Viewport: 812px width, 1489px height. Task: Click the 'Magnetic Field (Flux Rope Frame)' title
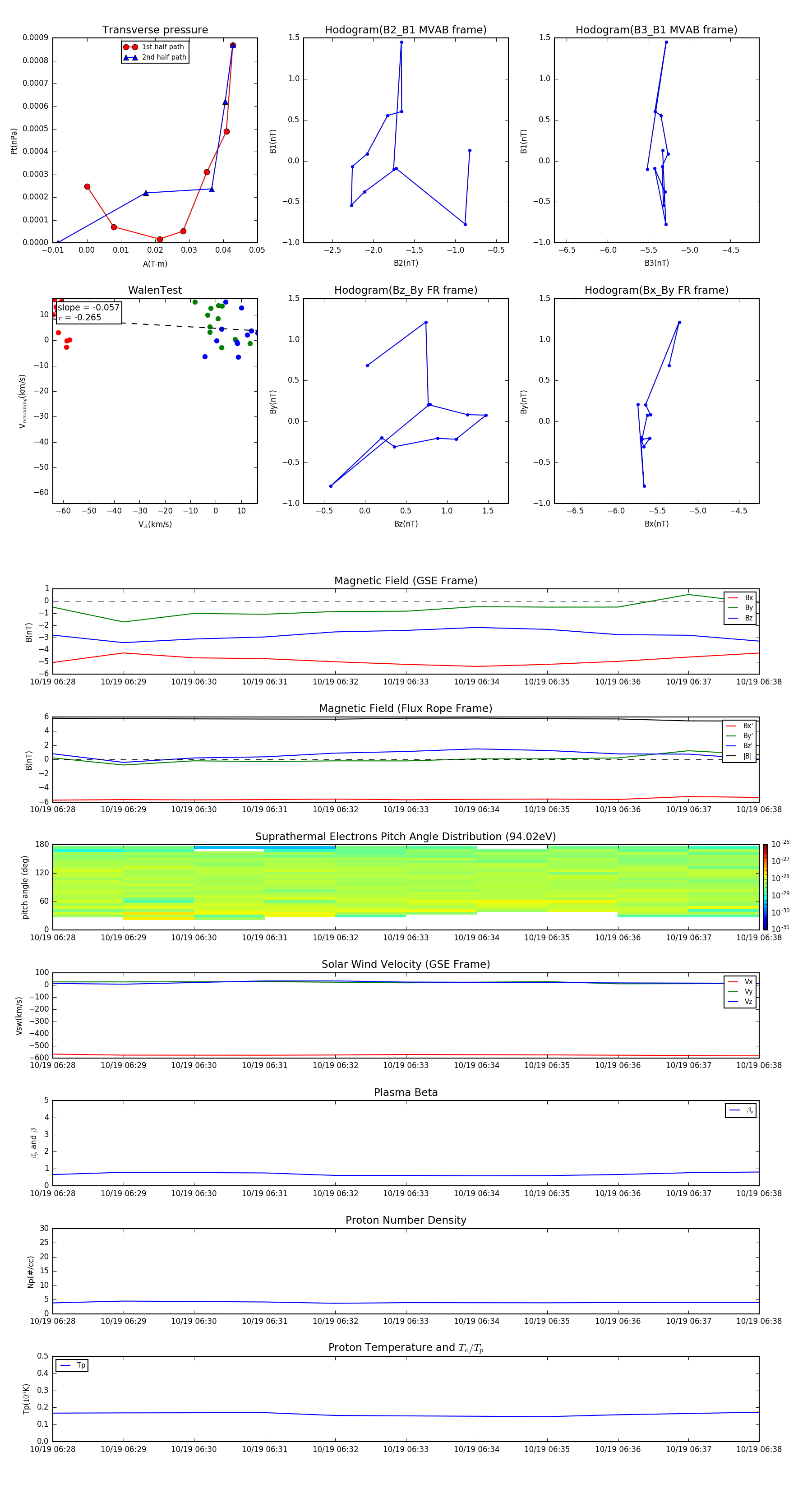pos(406,709)
